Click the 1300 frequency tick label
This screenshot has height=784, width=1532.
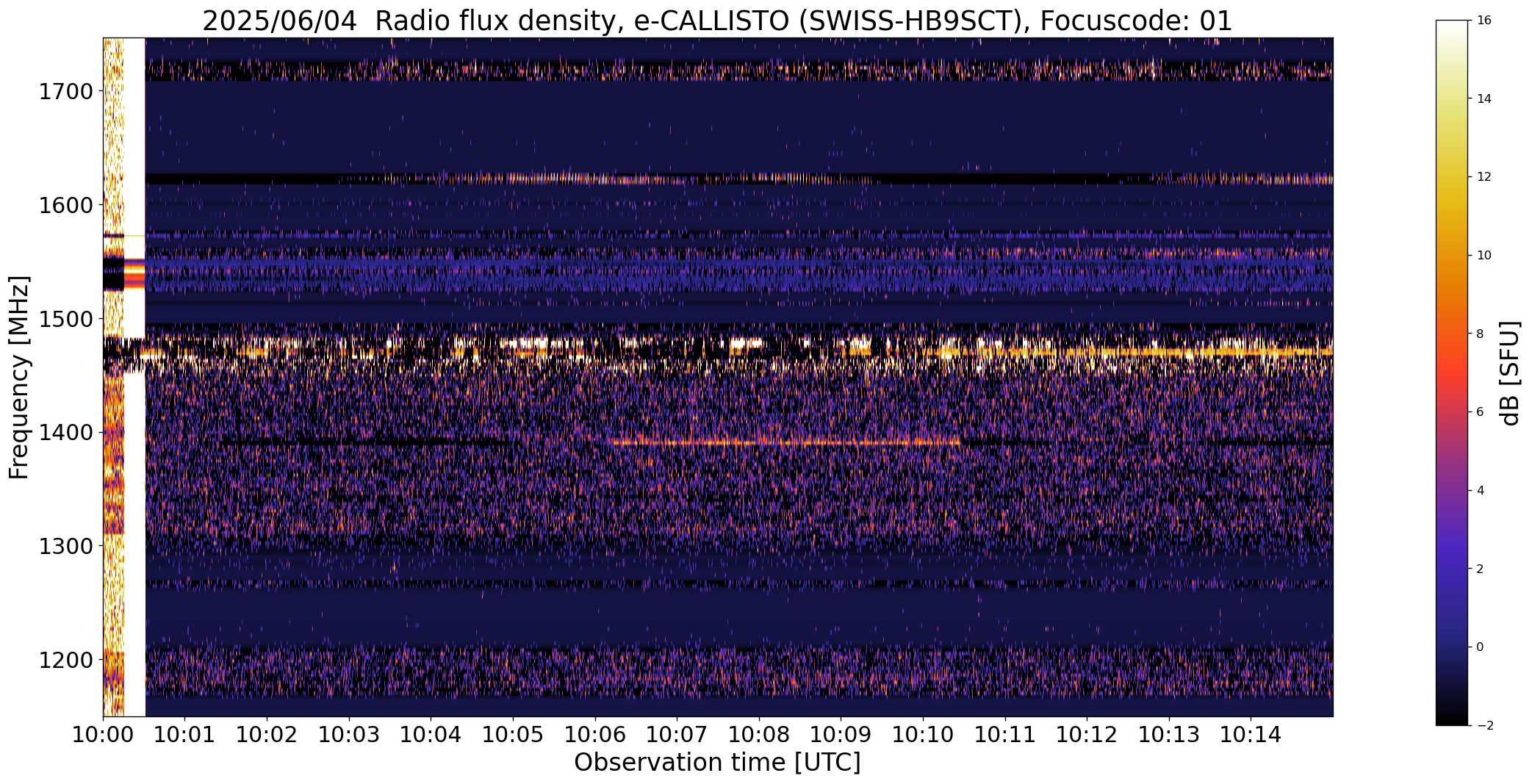point(65,546)
